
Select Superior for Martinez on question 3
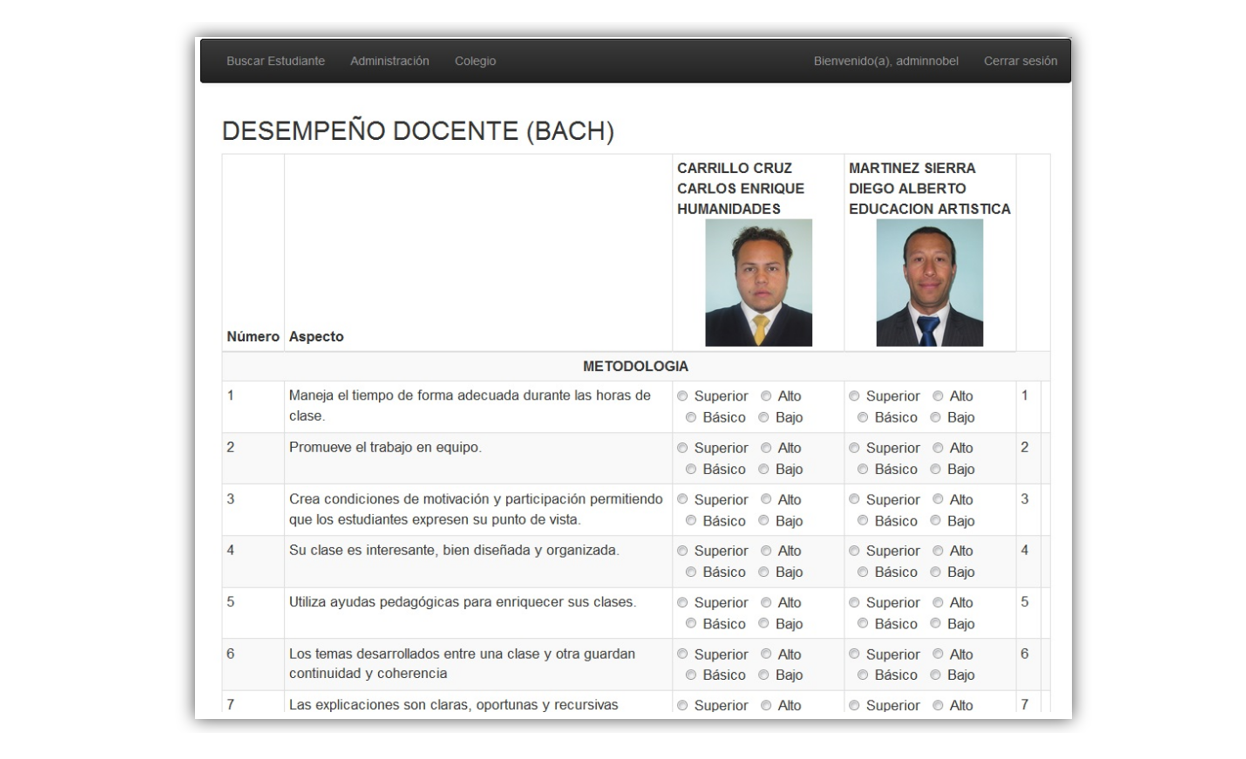[854, 500]
